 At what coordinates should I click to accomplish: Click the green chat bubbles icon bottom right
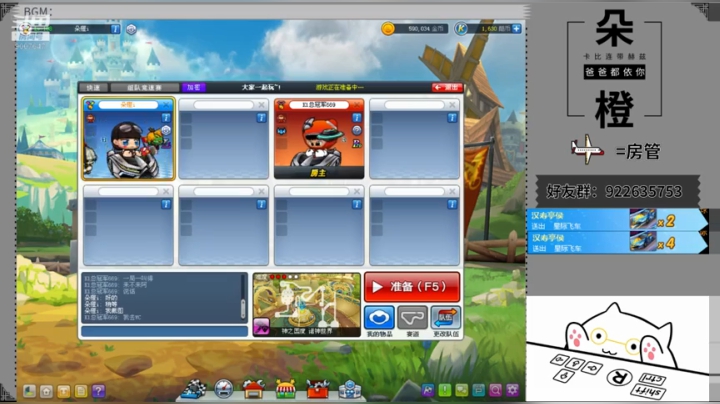461,391
